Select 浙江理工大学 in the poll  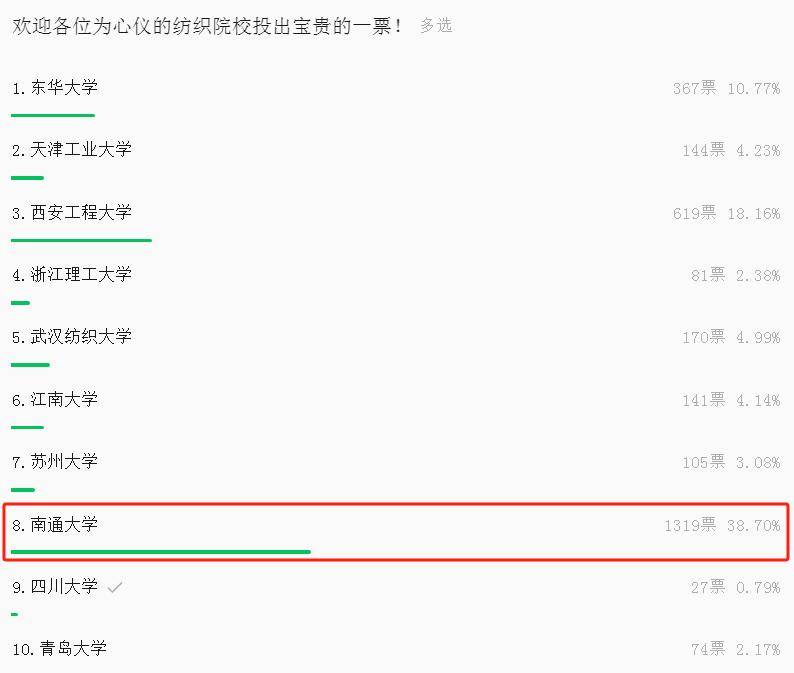click(x=81, y=274)
